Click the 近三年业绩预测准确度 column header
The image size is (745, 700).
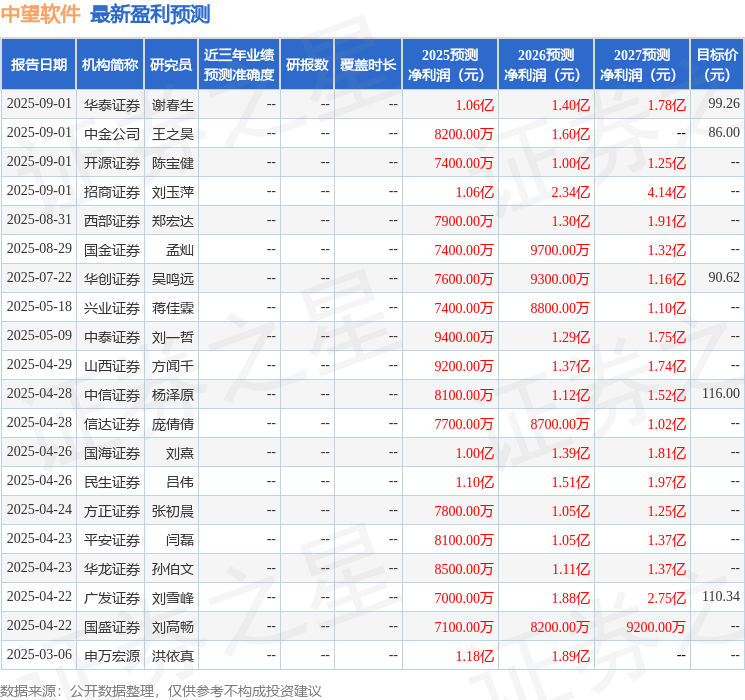pos(239,64)
